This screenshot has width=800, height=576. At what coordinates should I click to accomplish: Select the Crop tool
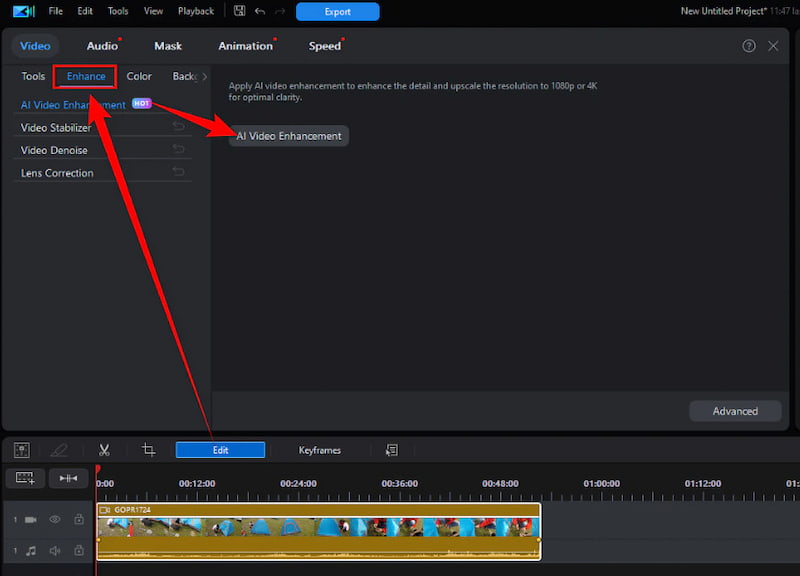click(x=147, y=450)
